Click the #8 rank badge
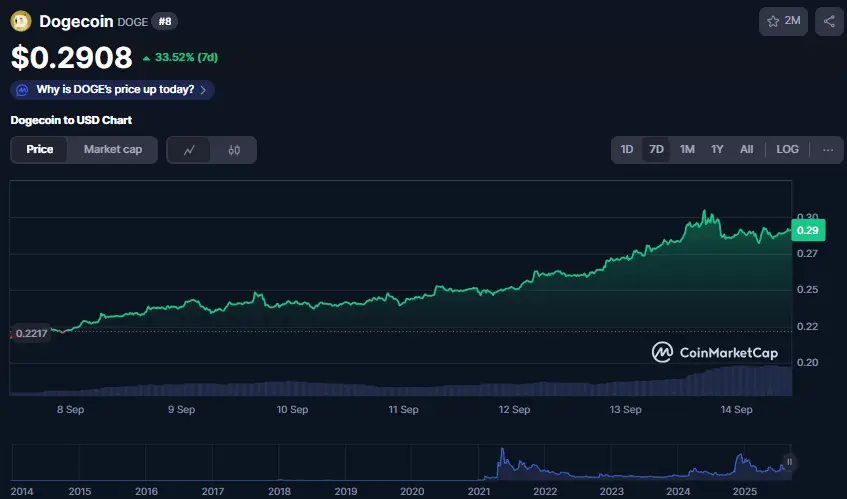The image size is (847, 499). point(165,22)
